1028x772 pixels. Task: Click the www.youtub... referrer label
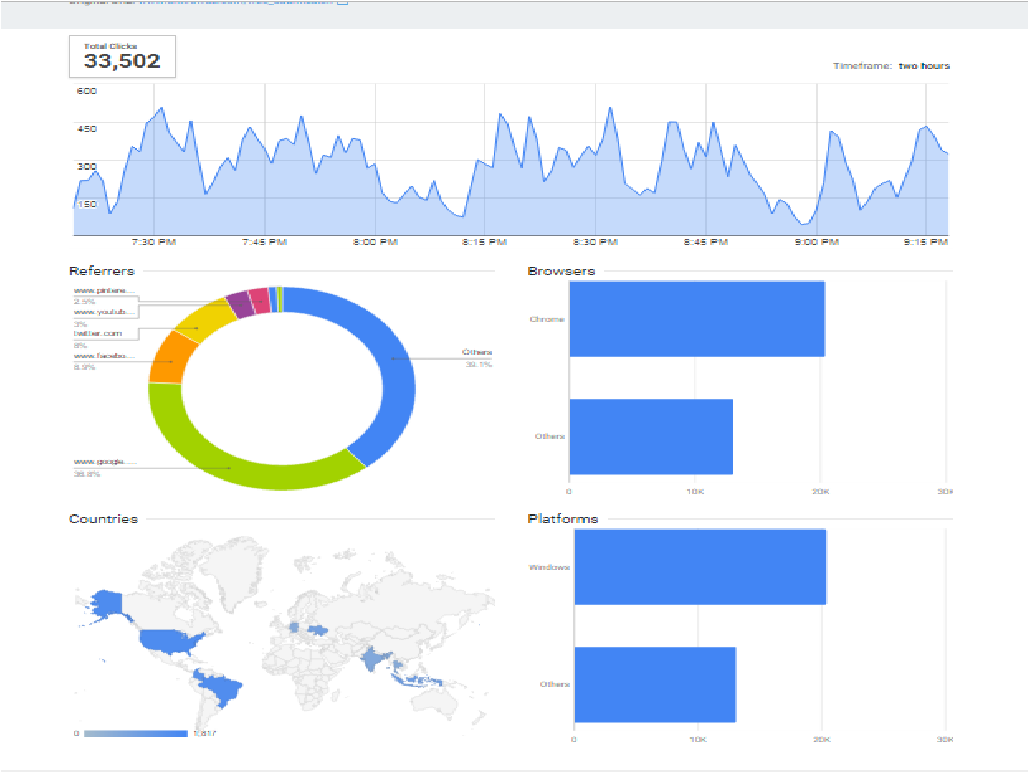[x=104, y=312]
